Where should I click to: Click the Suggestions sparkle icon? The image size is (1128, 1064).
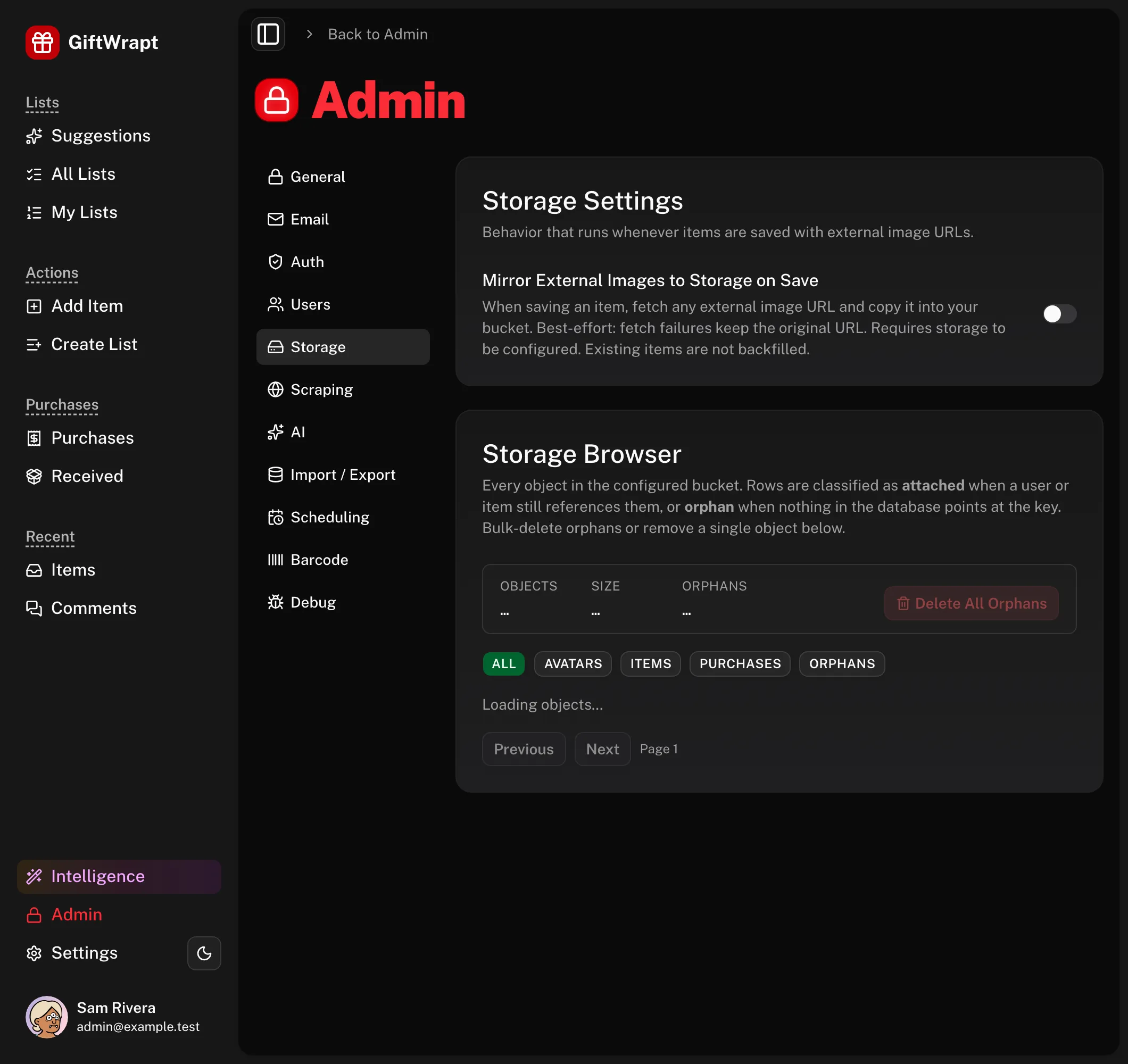34,136
